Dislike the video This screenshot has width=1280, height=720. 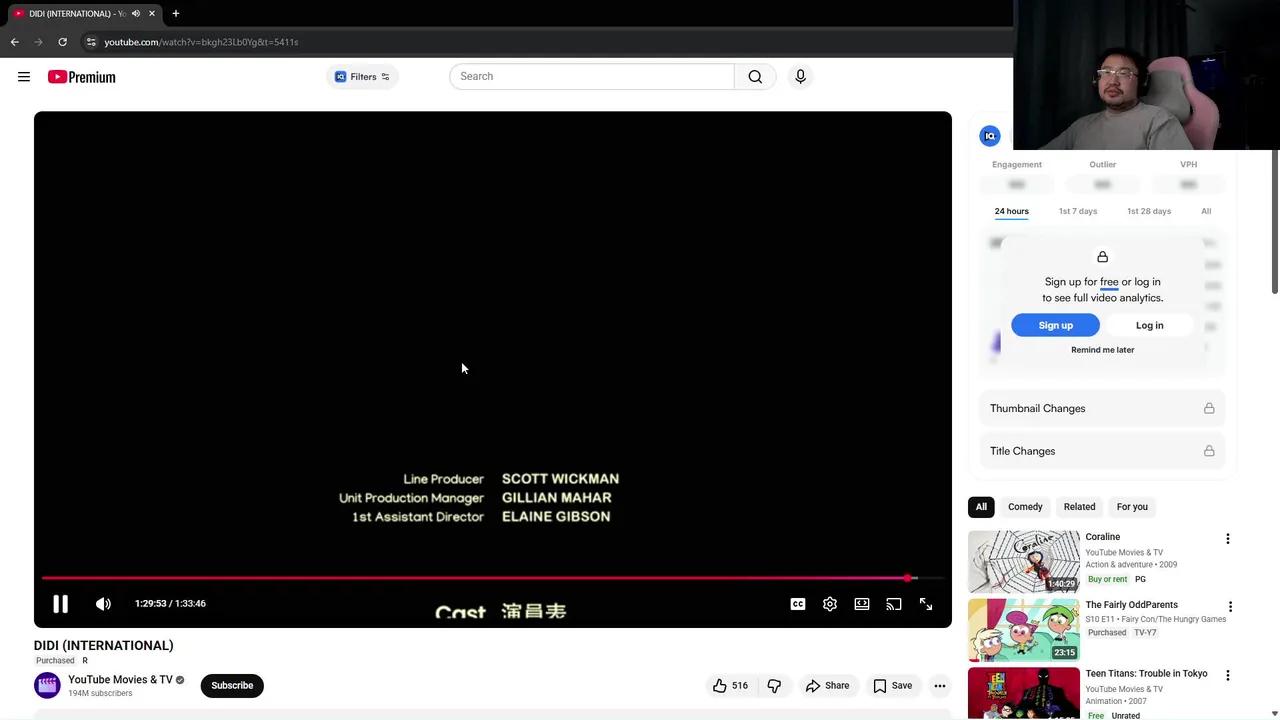[774, 685]
